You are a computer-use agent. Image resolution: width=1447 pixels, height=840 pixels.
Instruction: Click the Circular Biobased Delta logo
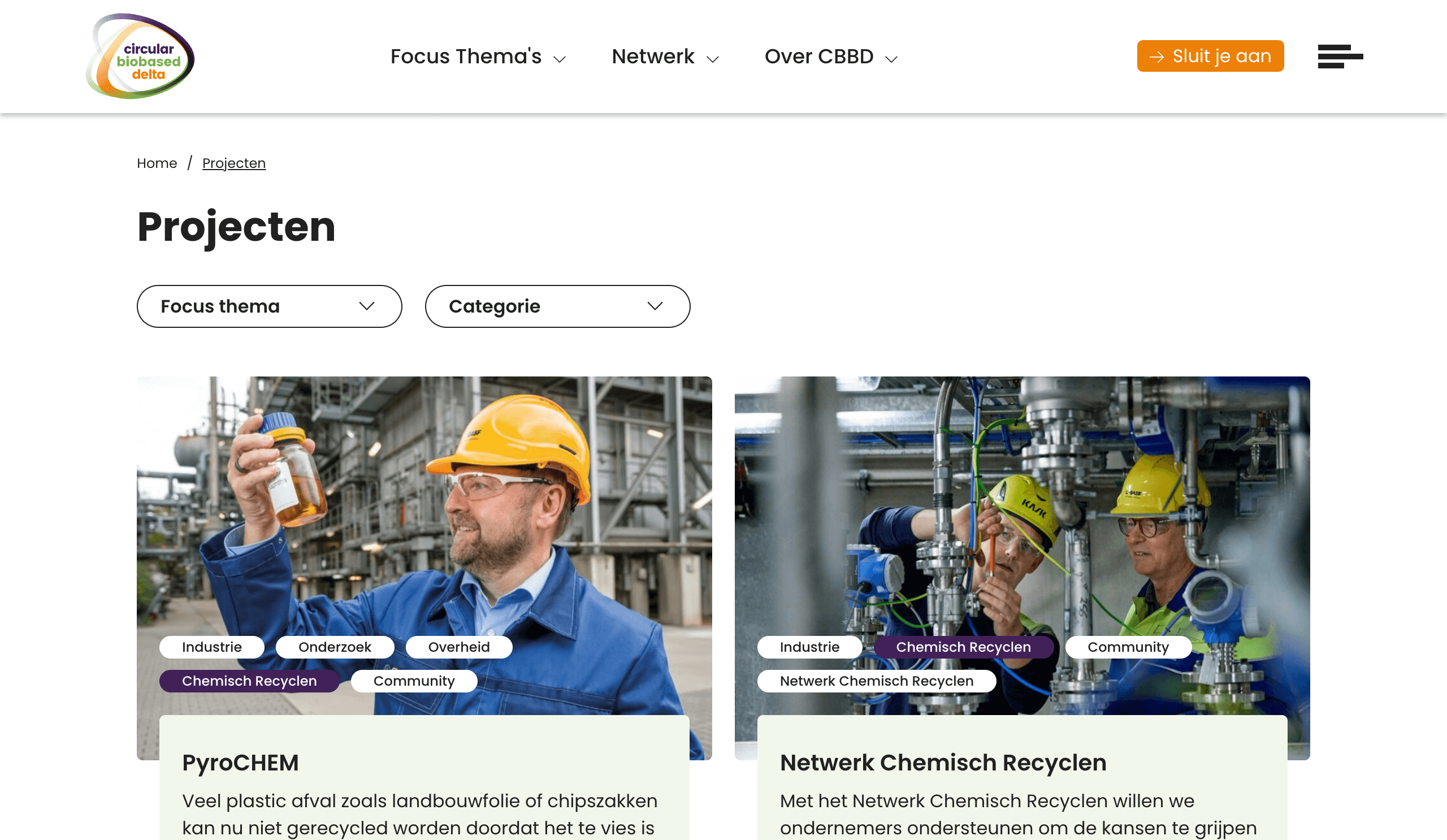[140, 57]
